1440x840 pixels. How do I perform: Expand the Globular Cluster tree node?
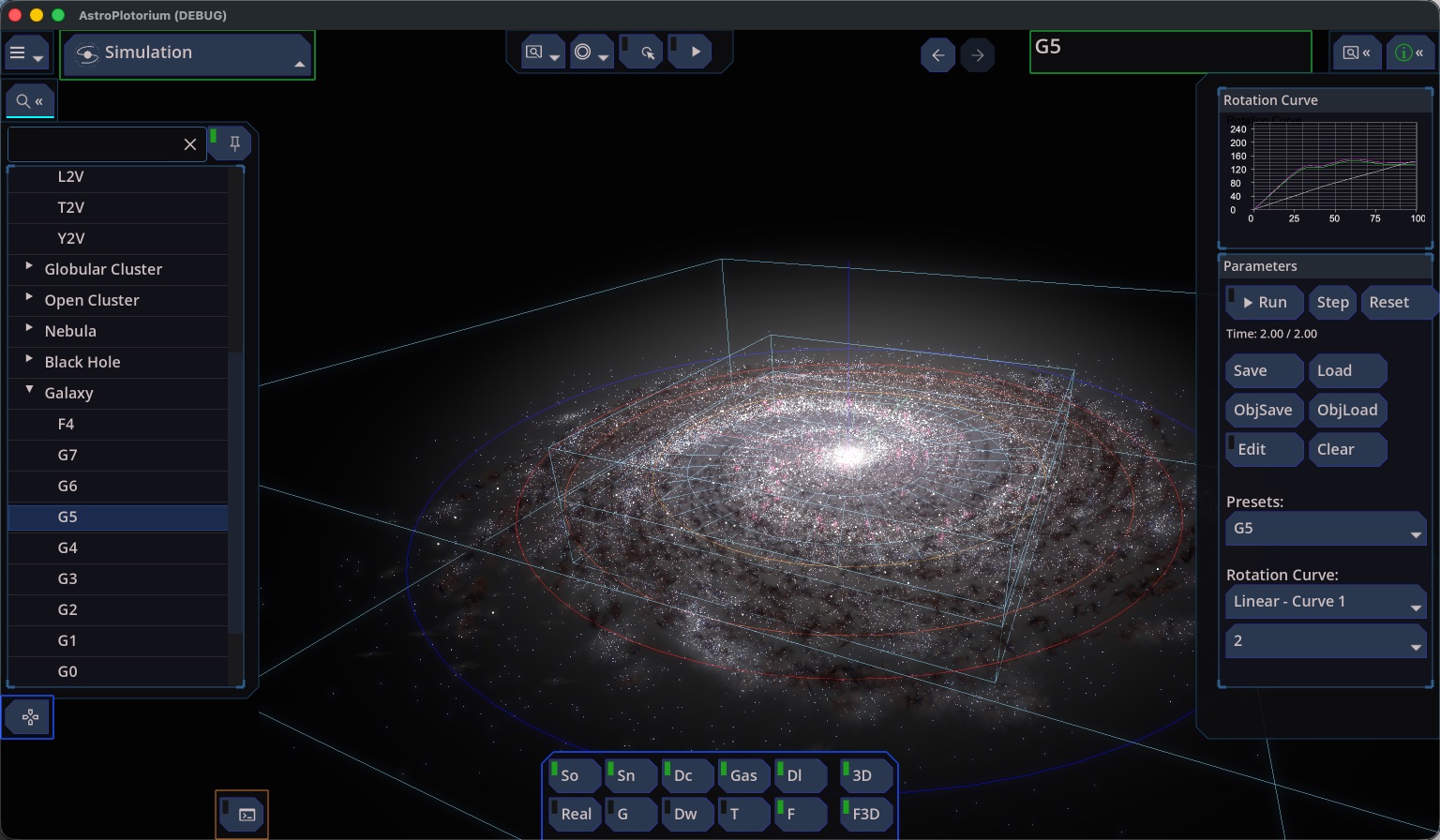coord(29,267)
